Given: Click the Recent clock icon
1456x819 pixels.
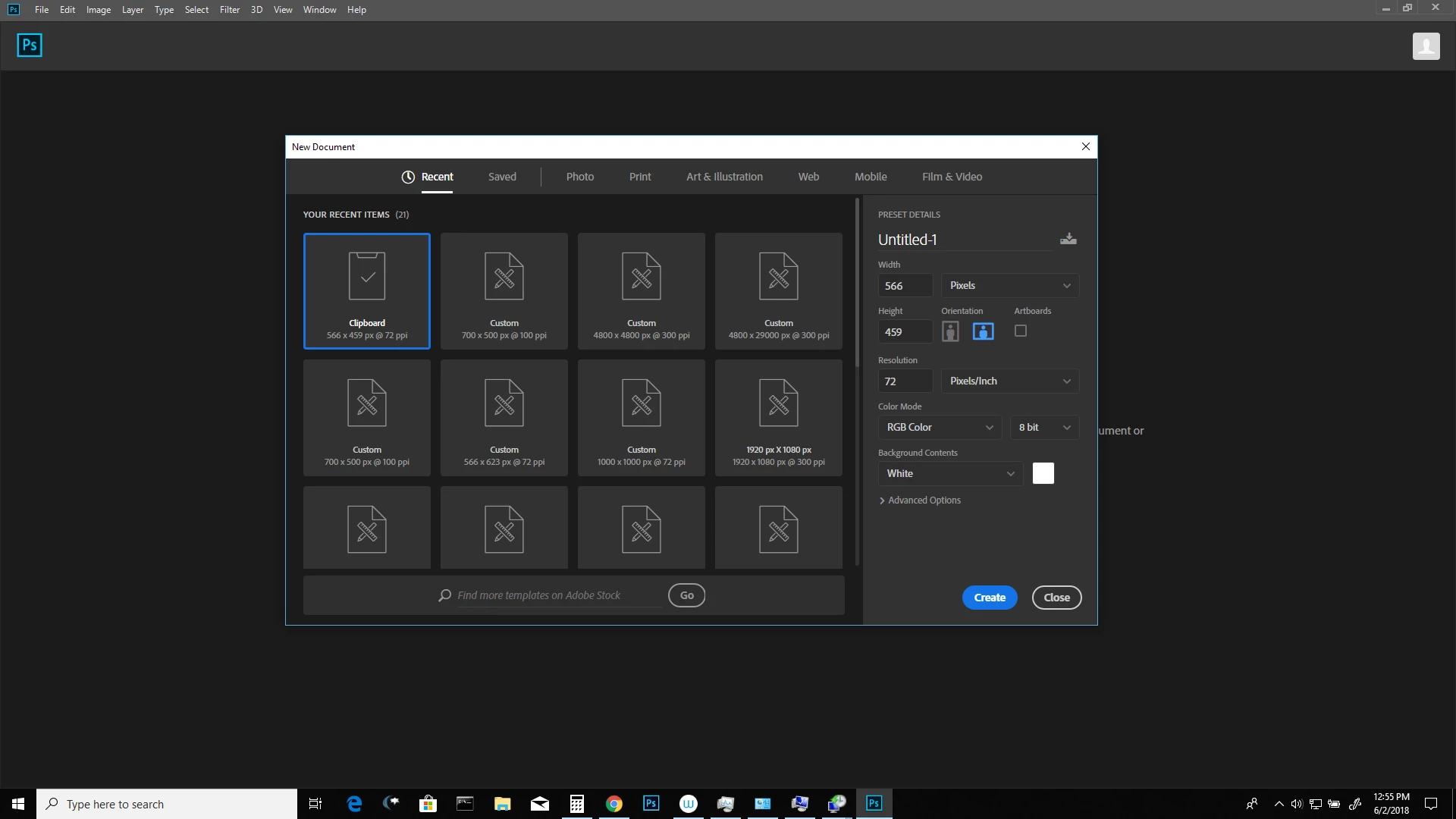Looking at the screenshot, I should coord(408,177).
